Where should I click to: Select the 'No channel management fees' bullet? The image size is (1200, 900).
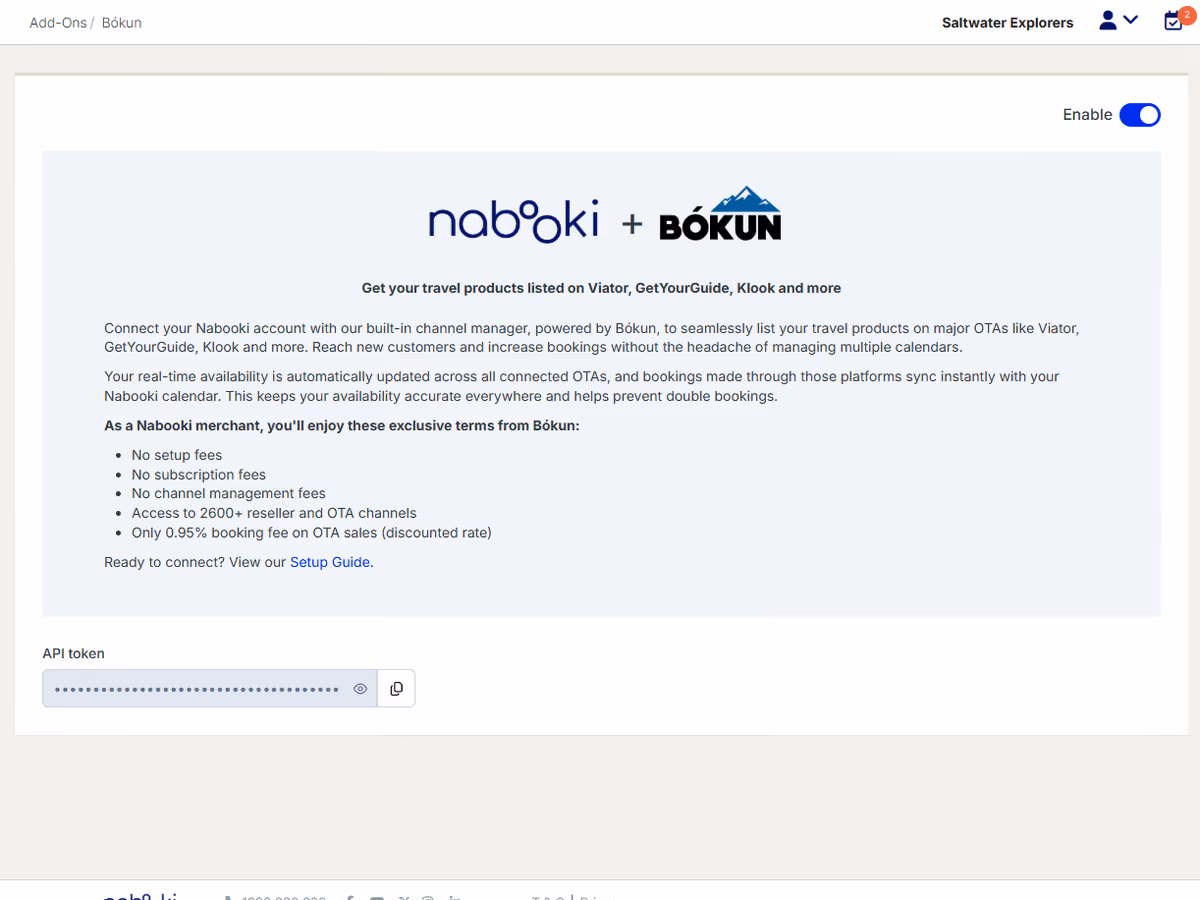pos(229,494)
